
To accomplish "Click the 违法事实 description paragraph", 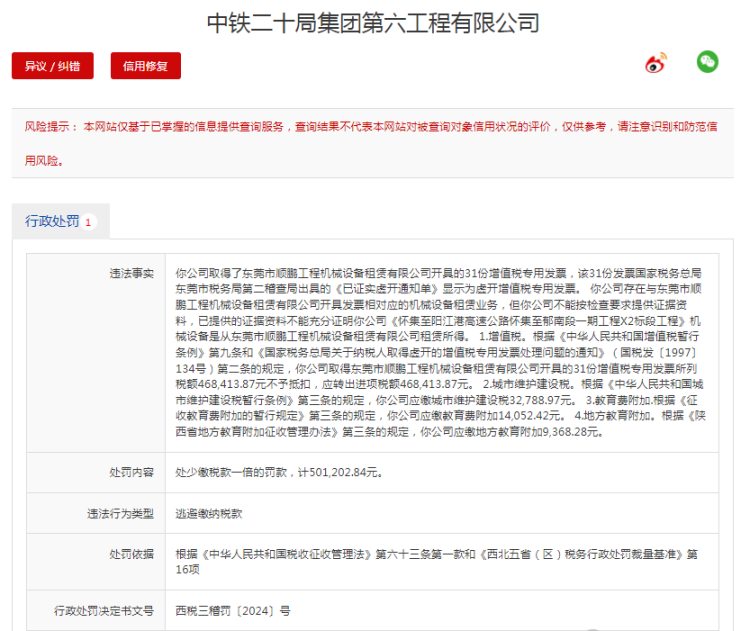I will coord(440,353).
